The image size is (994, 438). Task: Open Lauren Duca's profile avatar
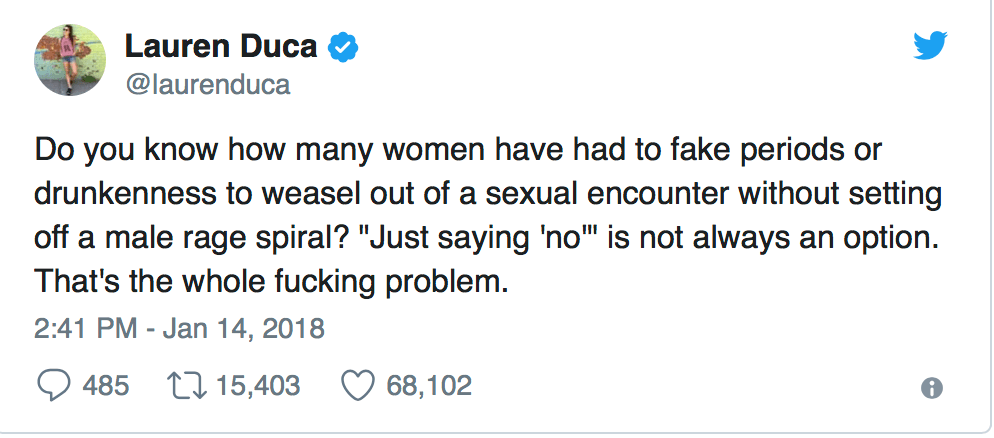coord(72,59)
